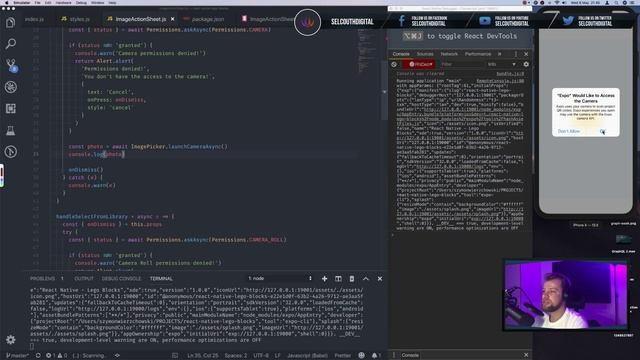Open the Window menu in menu bar
The width and height of the screenshot is (640, 360).
(x=98, y=2)
